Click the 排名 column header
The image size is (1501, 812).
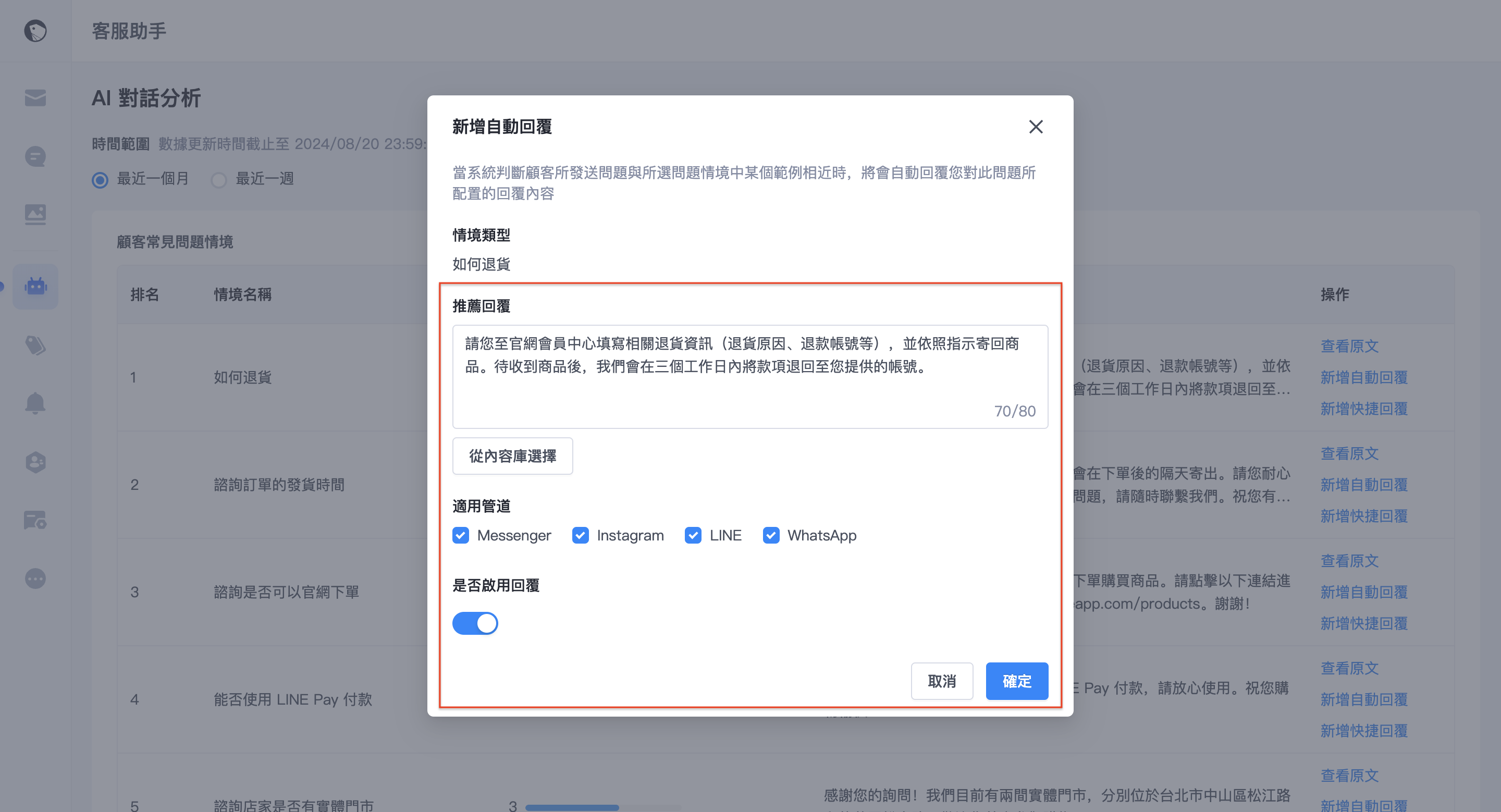click(x=144, y=295)
